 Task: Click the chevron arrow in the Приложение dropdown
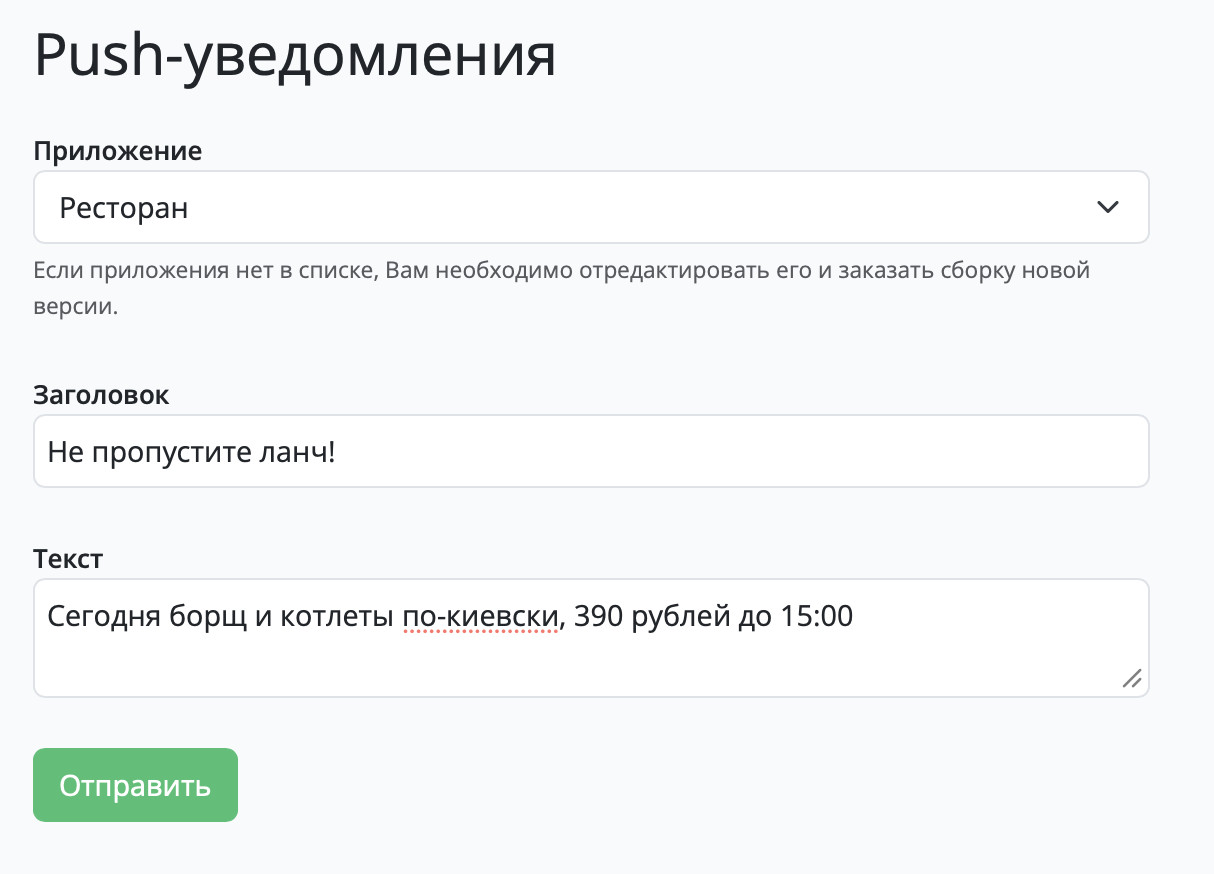coord(1107,207)
